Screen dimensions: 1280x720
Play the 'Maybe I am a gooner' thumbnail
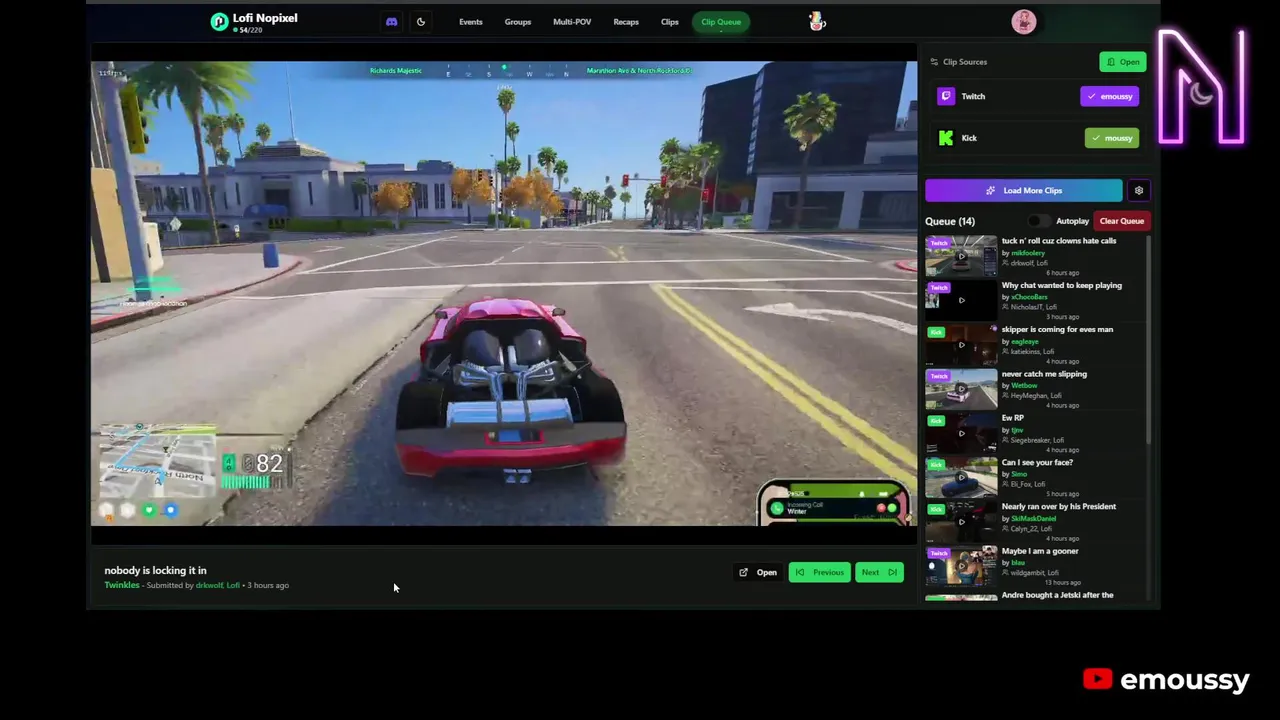961,566
